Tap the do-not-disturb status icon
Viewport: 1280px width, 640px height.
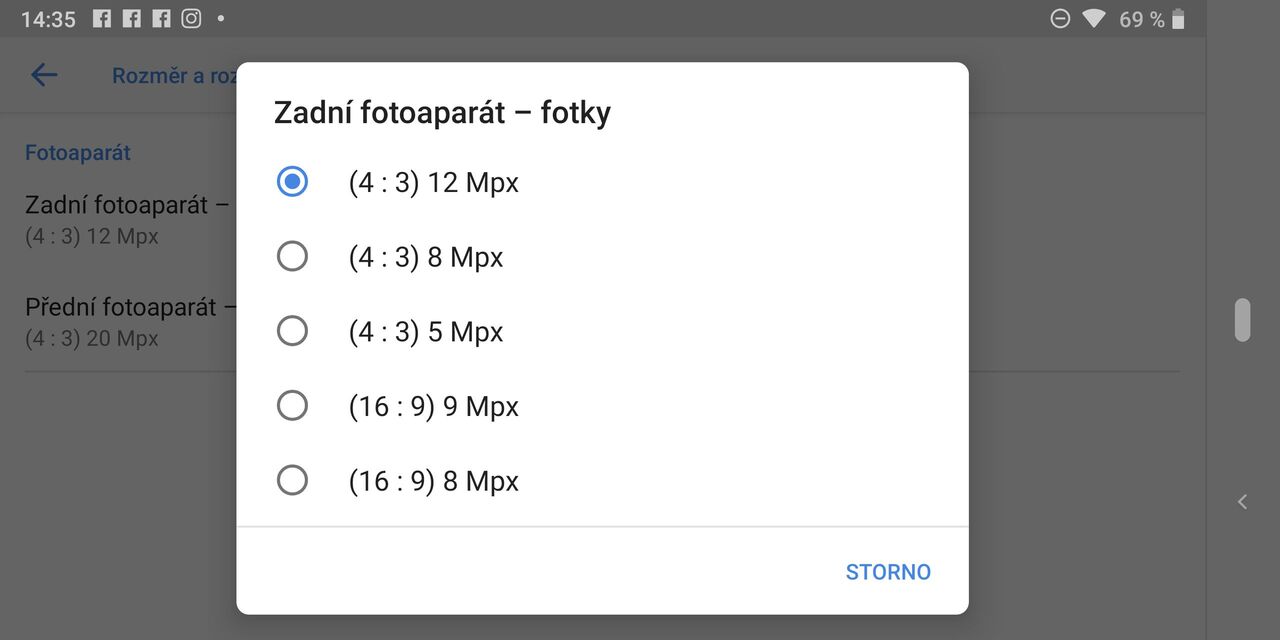point(1059,18)
